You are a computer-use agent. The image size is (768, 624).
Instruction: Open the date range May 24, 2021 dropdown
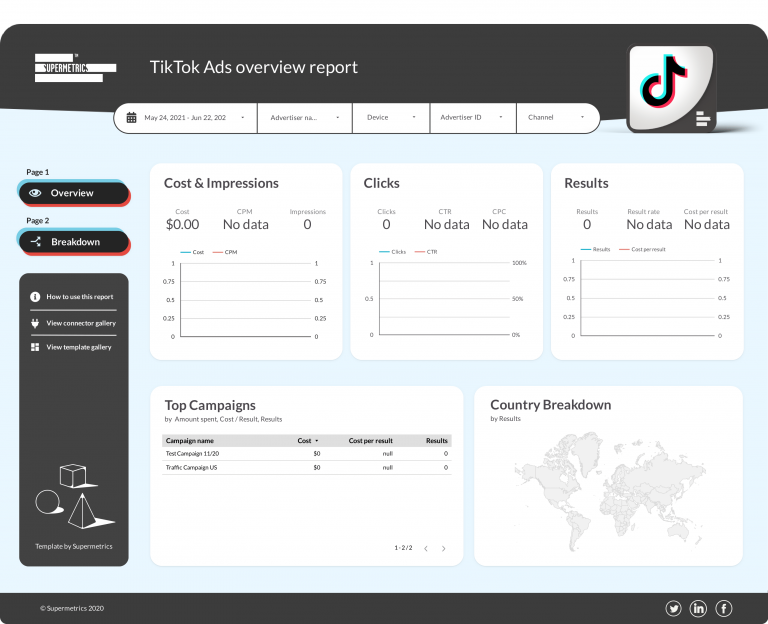point(185,118)
